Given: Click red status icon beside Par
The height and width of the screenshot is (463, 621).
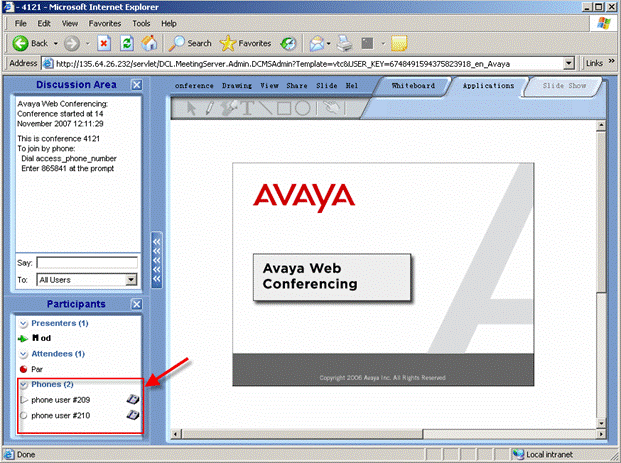Looking at the screenshot, I should click(23, 369).
